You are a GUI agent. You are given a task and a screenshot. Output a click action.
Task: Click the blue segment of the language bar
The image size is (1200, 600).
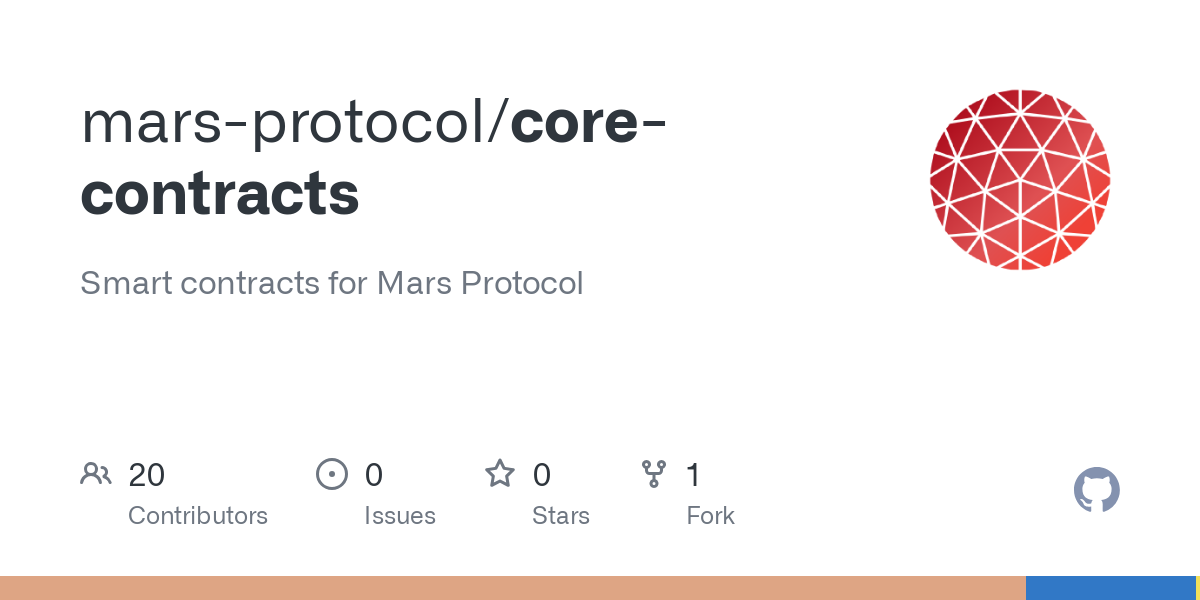1110,588
